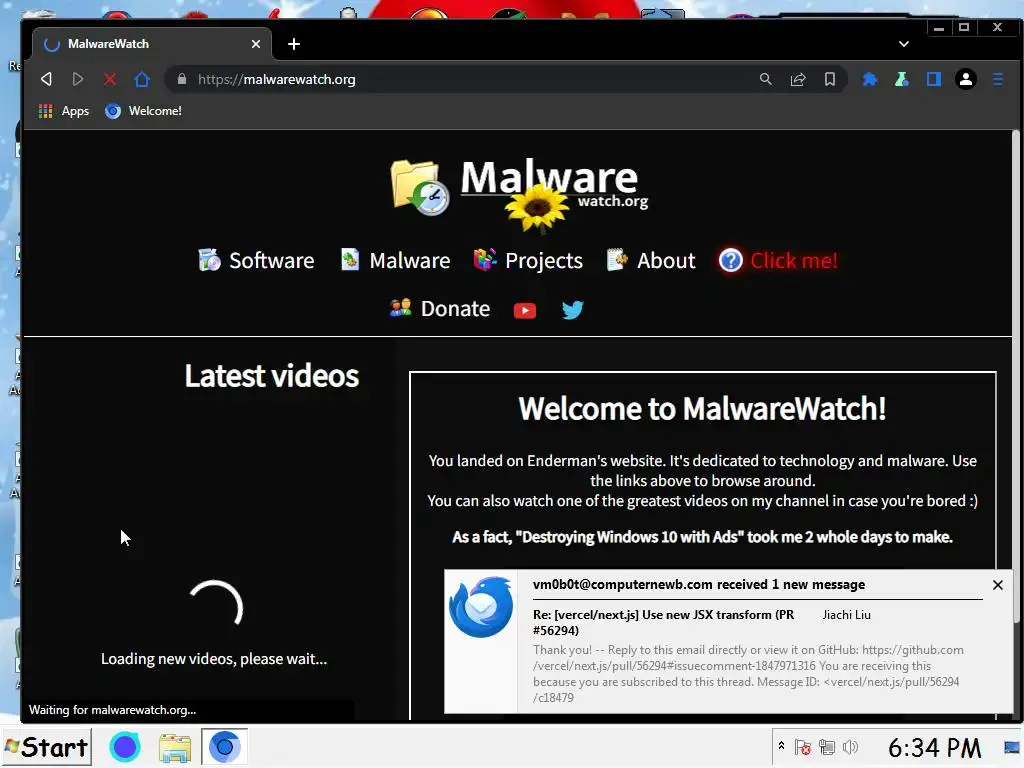Image resolution: width=1024 pixels, height=768 pixels.
Task: Click the padlock site security icon
Action: pos(182,79)
